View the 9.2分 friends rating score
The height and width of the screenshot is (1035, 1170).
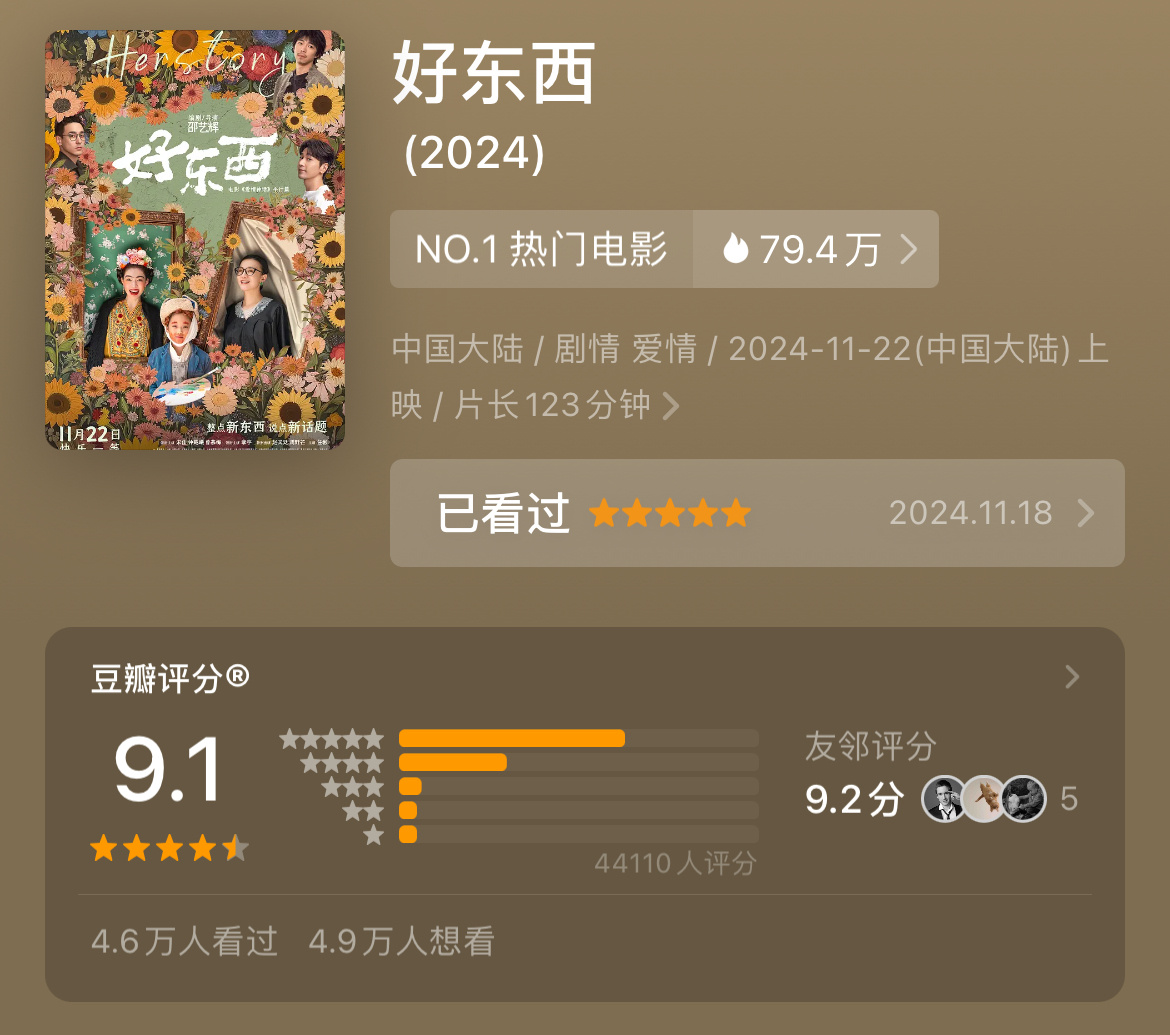click(854, 799)
